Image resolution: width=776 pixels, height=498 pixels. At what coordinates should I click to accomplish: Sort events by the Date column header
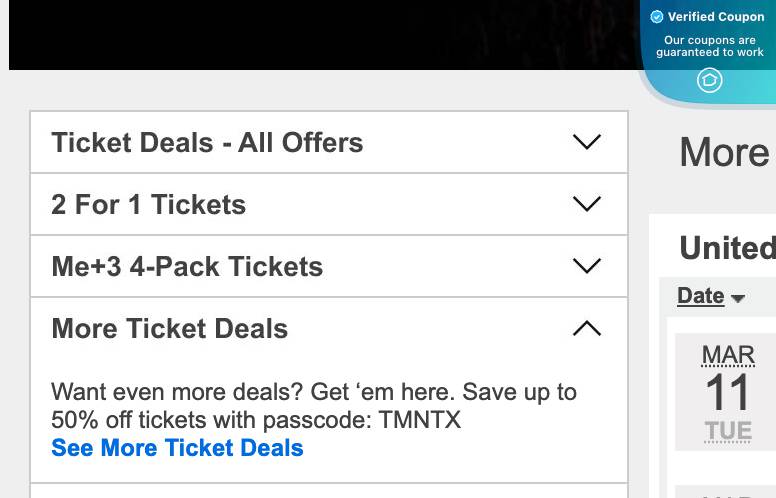point(700,295)
